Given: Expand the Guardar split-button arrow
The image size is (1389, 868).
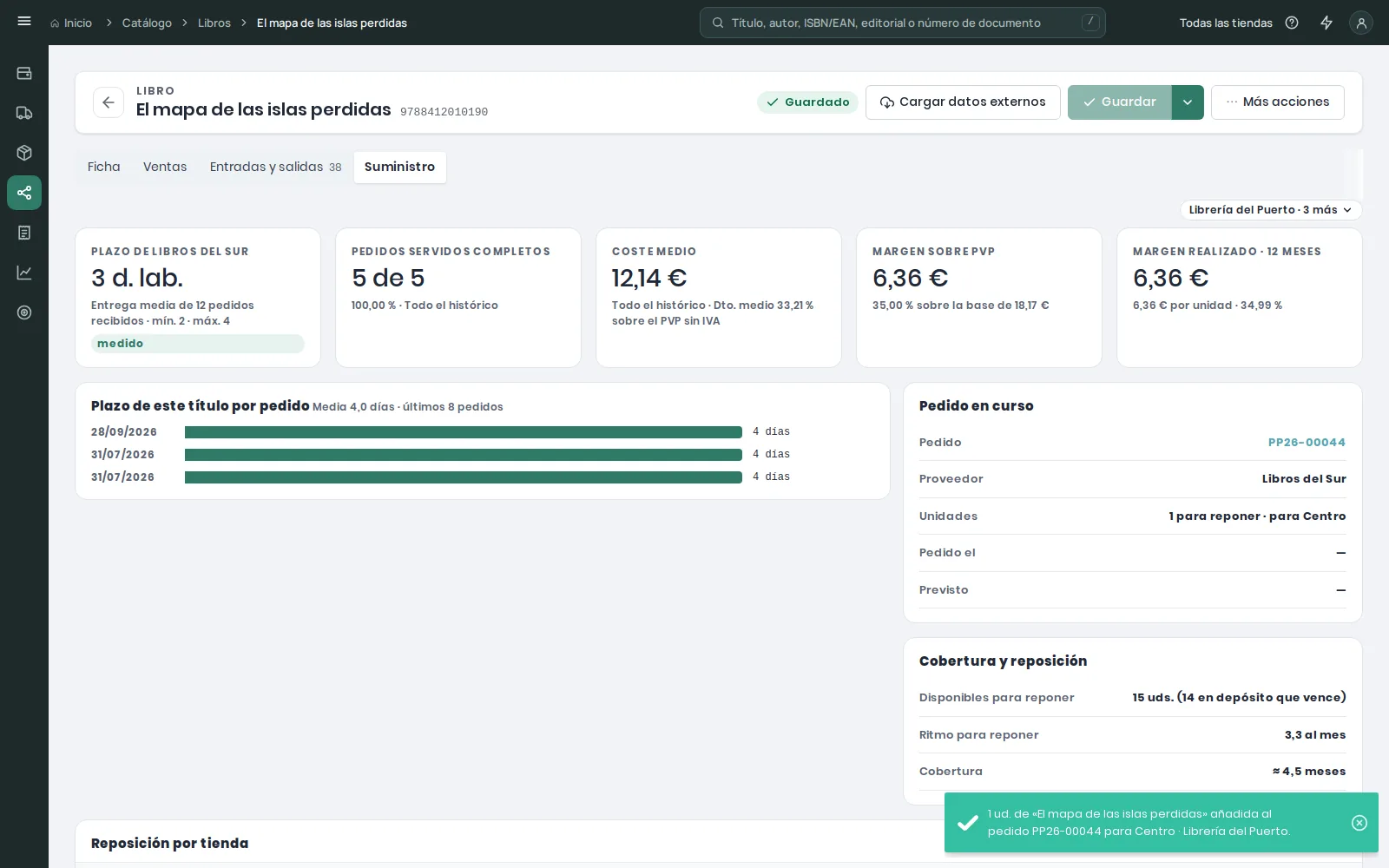Looking at the screenshot, I should (x=1188, y=102).
